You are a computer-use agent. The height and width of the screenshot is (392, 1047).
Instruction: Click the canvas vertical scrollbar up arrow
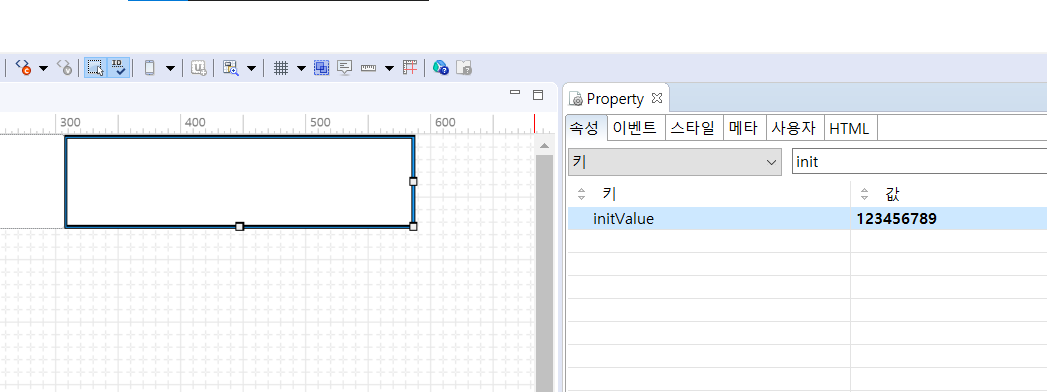[x=545, y=146]
